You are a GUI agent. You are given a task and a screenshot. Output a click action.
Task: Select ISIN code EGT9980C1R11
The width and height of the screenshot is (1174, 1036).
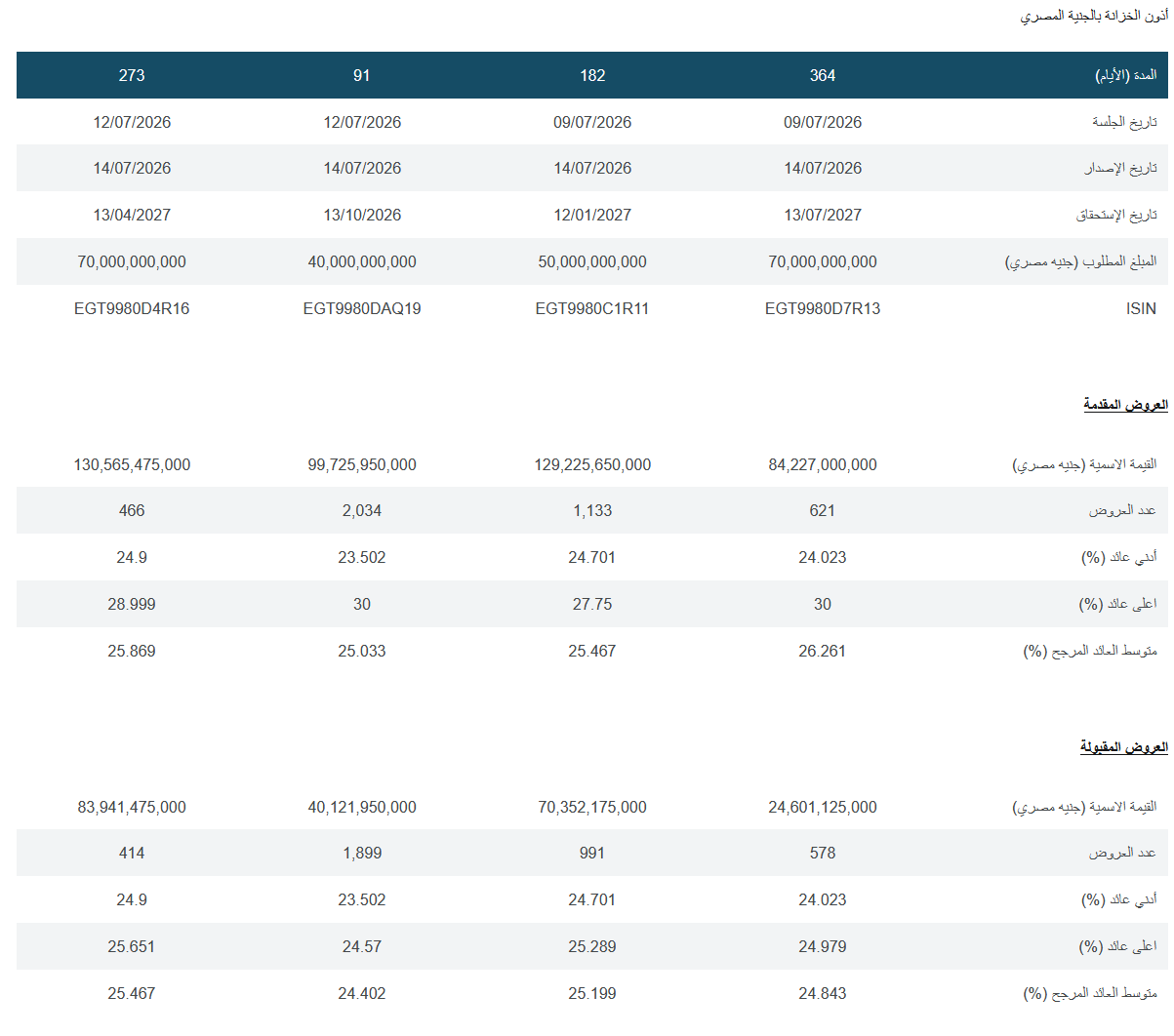coord(592,308)
